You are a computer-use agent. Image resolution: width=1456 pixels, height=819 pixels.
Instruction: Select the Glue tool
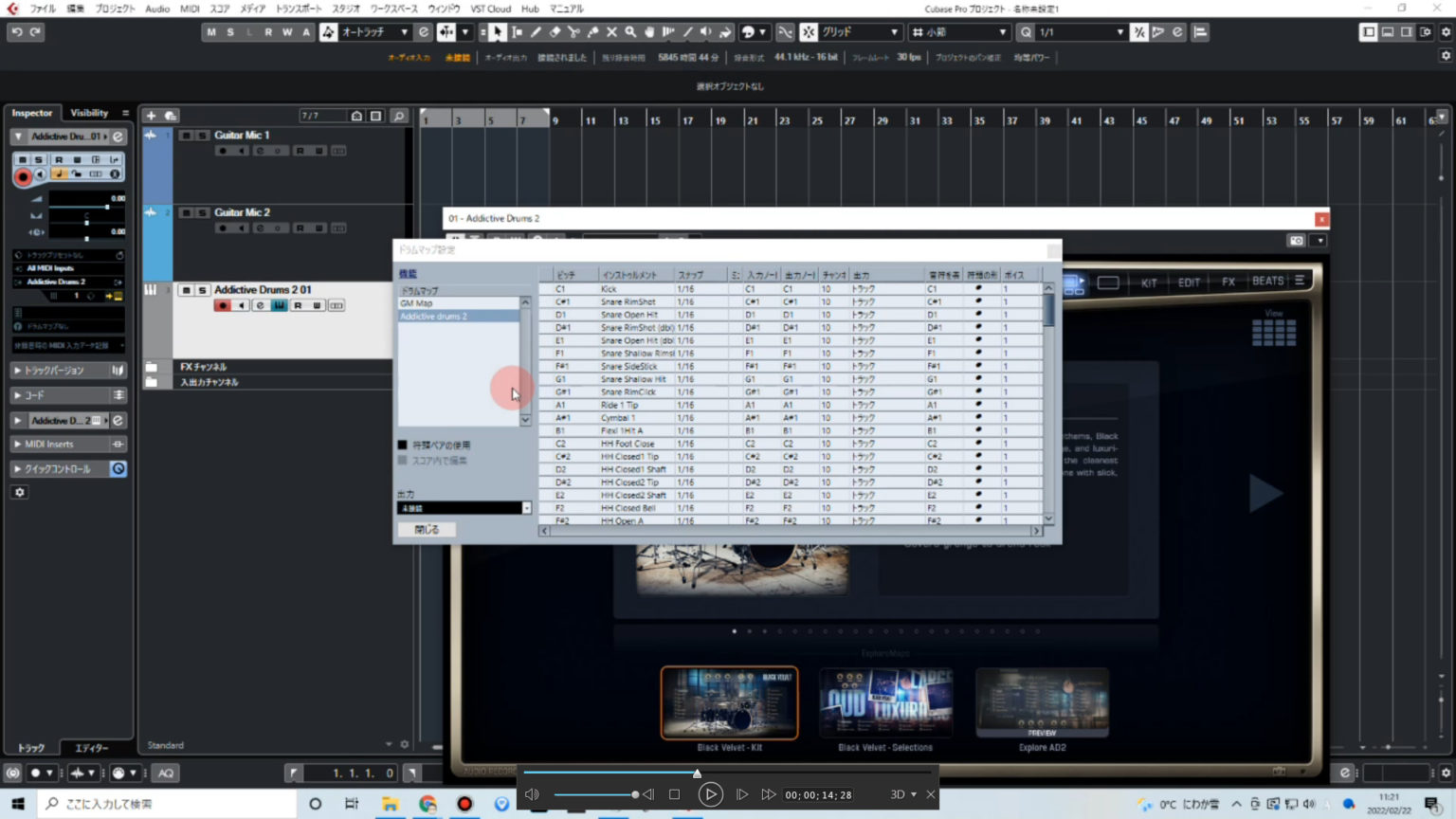591,31
